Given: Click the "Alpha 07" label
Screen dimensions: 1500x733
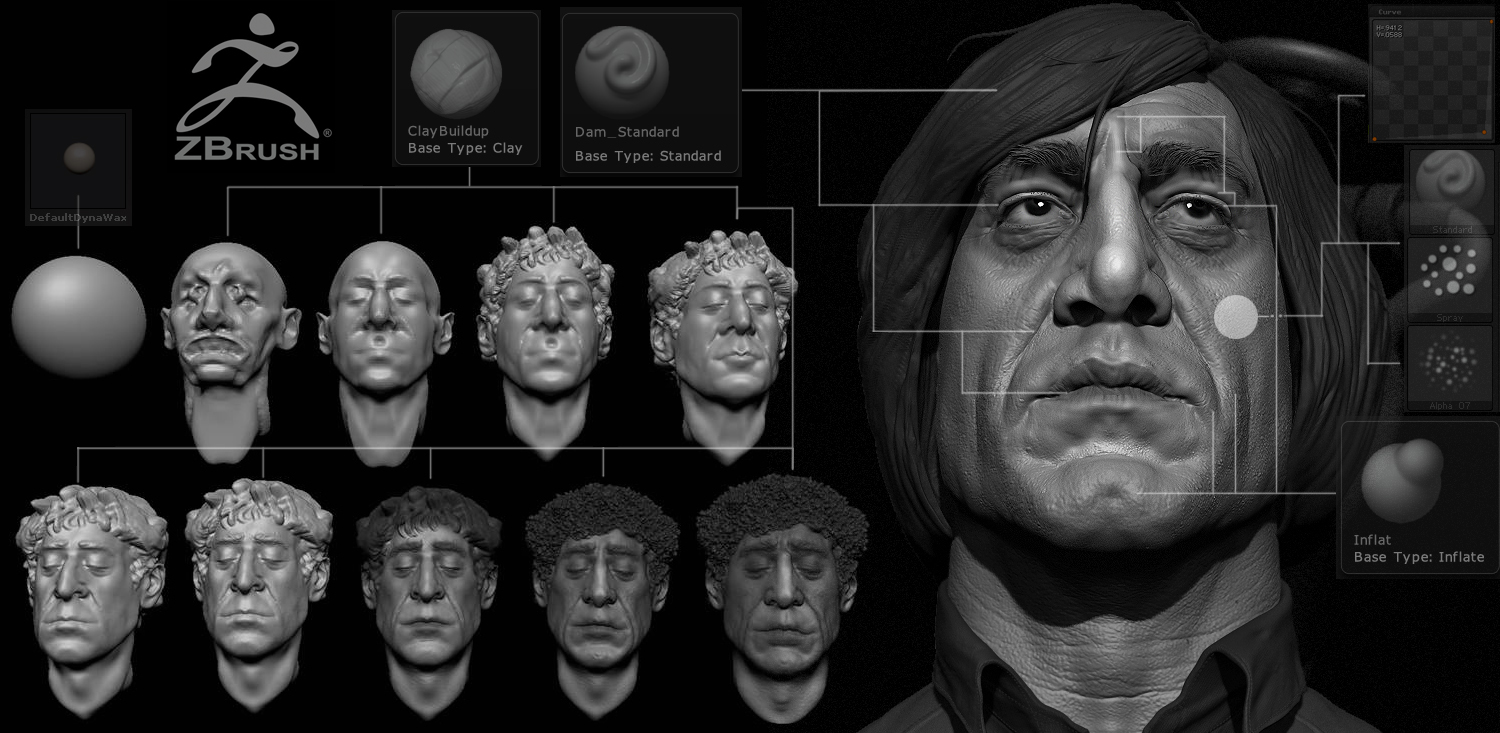Looking at the screenshot, I should click(x=1450, y=405).
